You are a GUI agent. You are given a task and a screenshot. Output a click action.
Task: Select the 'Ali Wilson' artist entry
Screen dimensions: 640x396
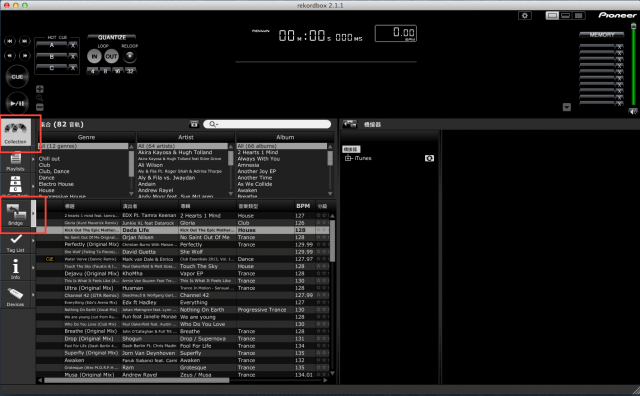[x=150, y=165]
